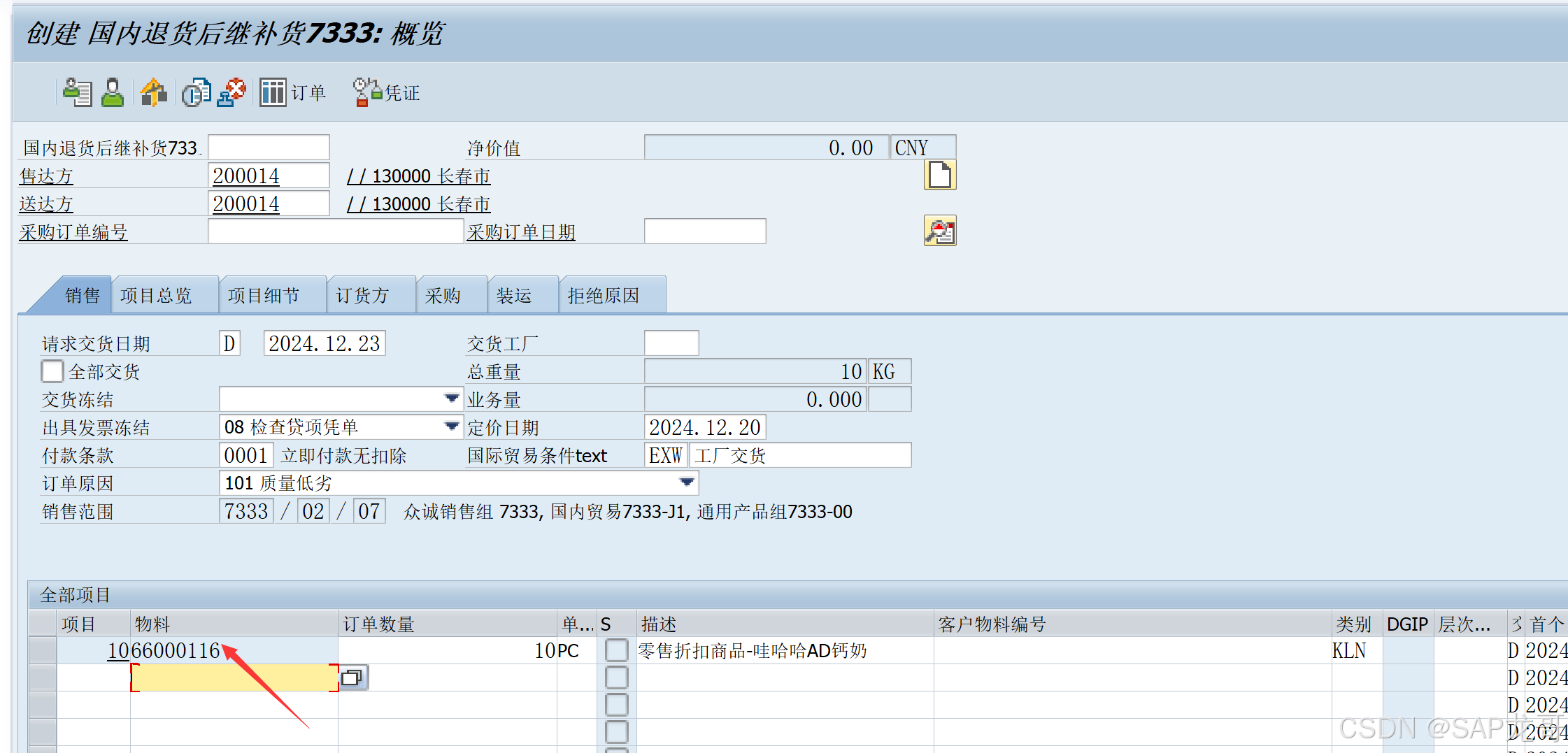Click the requested delivery date field 2024.12.23
The image size is (1568, 753).
pyautogui.click(x=325, y=343)
